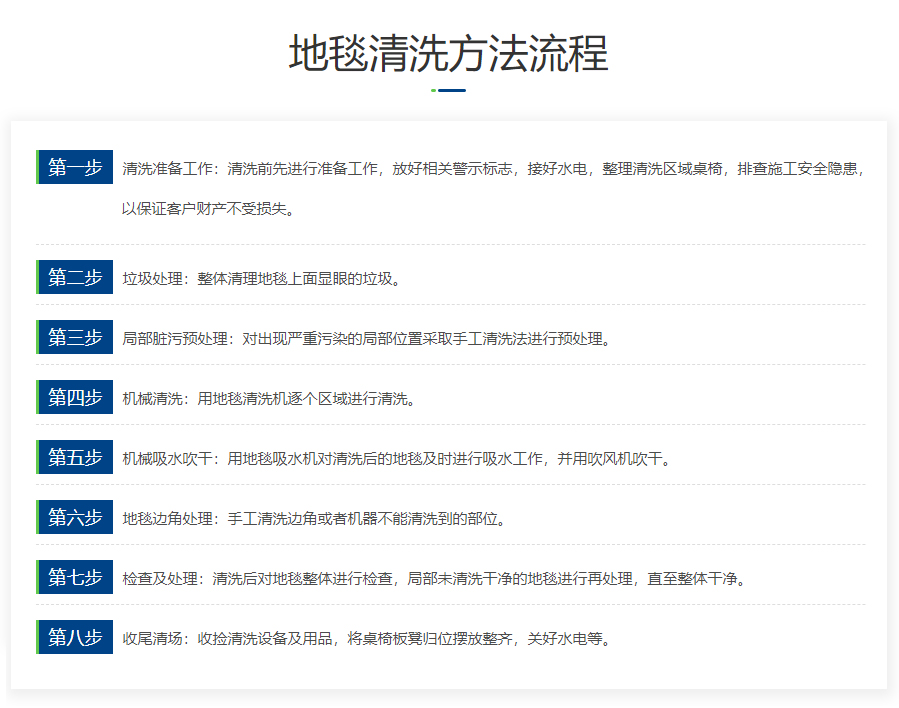Choose the 第四步 step badge

pyautogui.click(x=75, y=398)
